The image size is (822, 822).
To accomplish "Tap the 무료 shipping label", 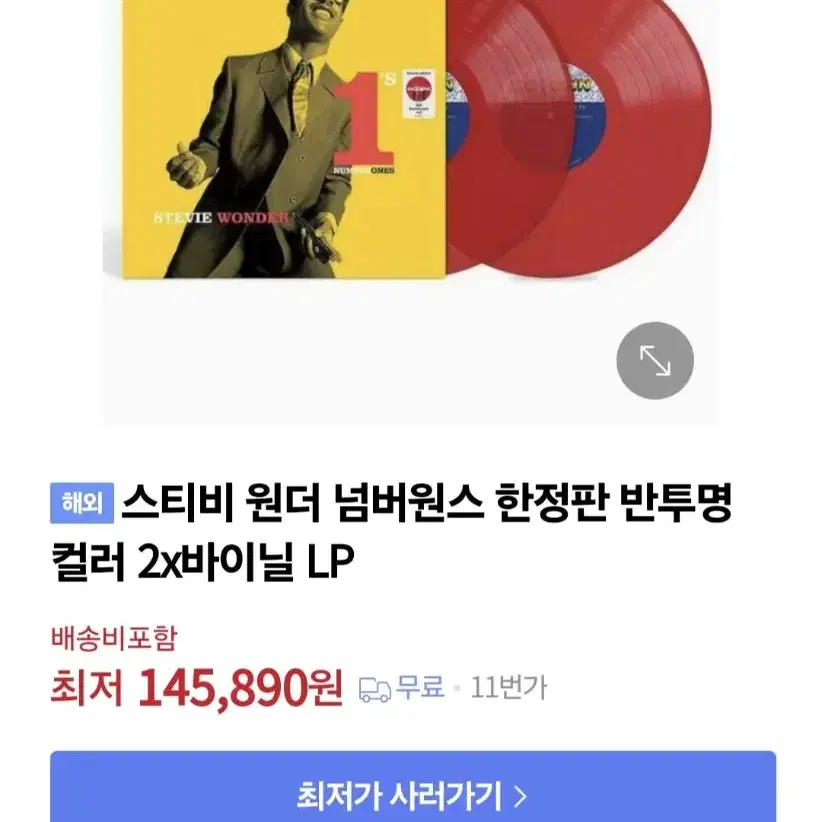I will (420, 687).
